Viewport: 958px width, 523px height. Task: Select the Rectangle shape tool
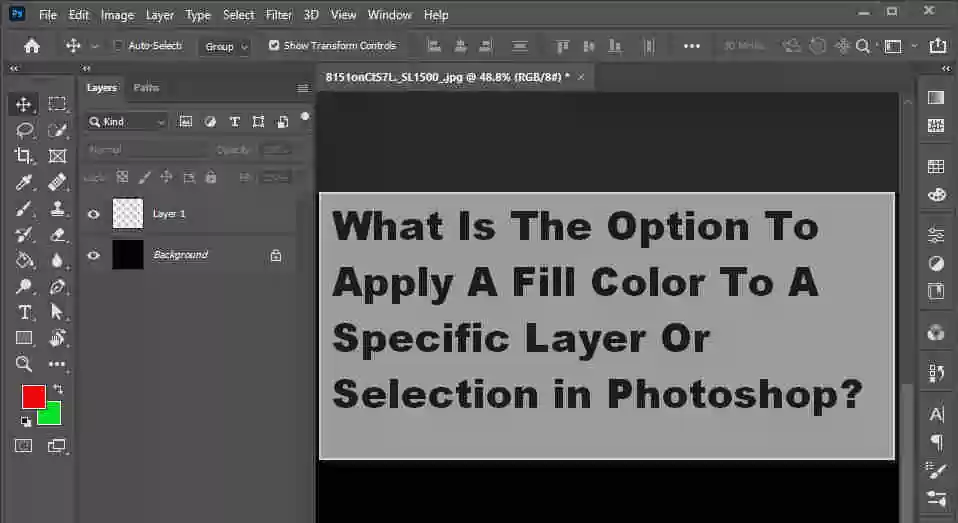24,338
